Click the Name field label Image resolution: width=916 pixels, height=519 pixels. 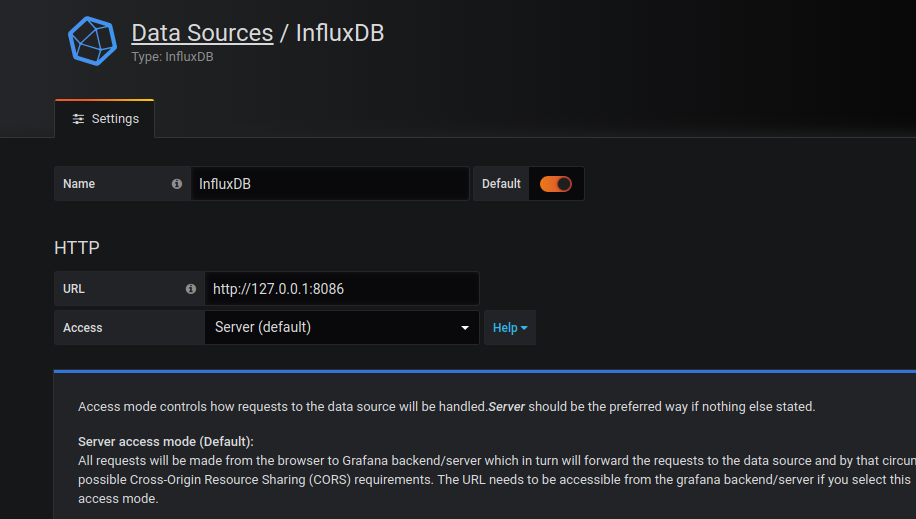tap(79, 184)
